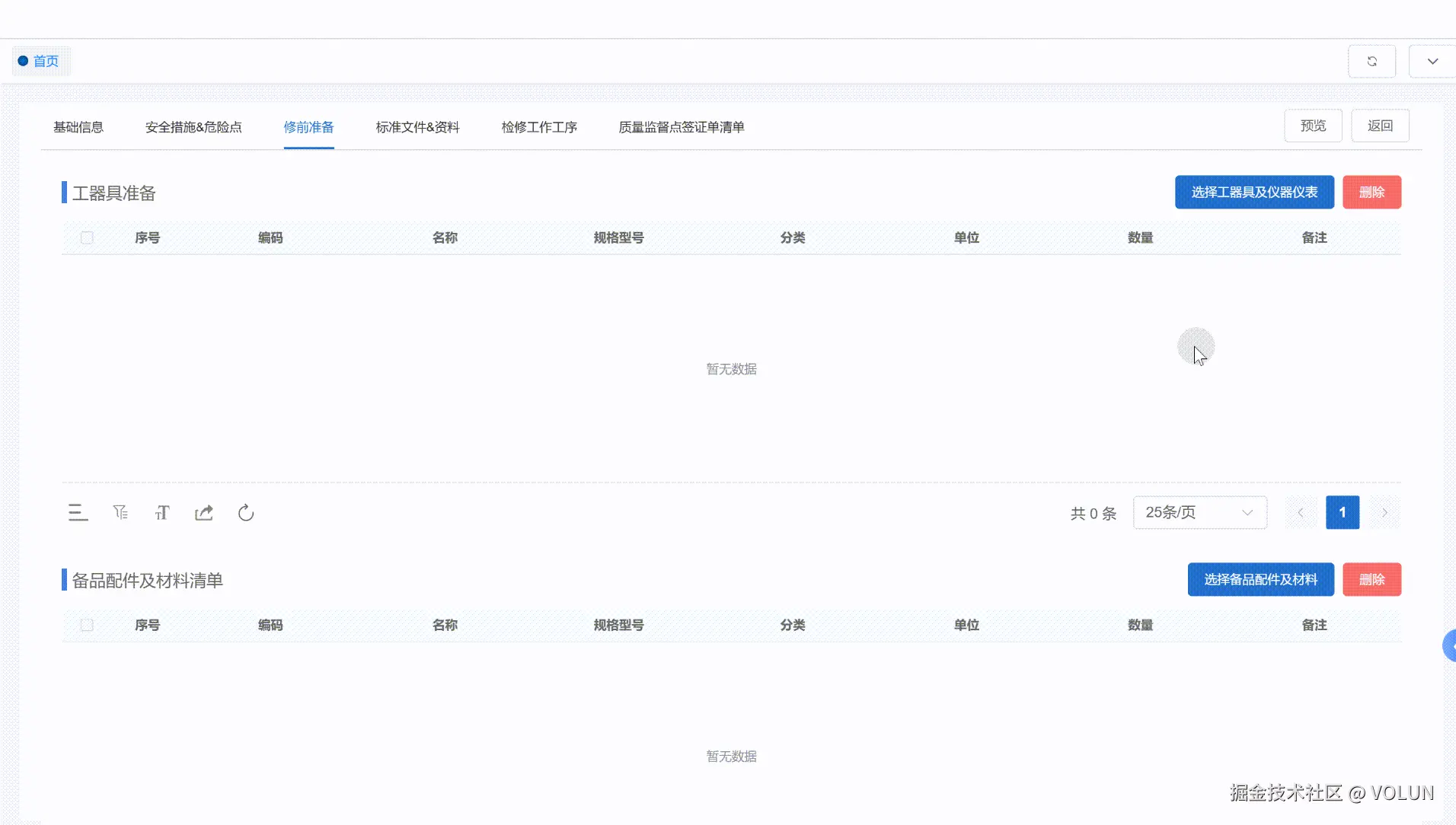Click 编码 column header in 工器具准备
The width and height of the screenshot is (1456, 825).
coord(270,238)
